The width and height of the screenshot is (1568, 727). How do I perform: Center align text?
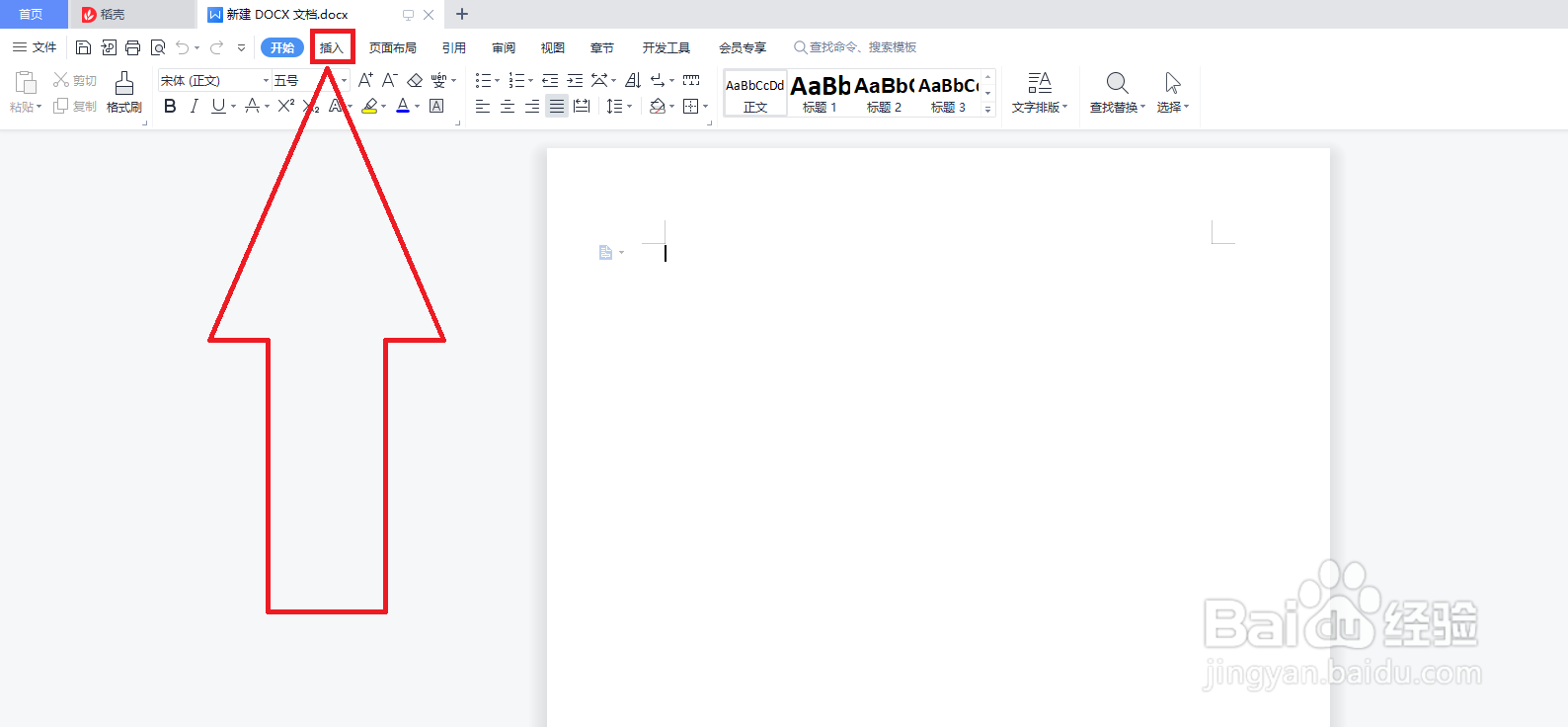click(508, 106)
